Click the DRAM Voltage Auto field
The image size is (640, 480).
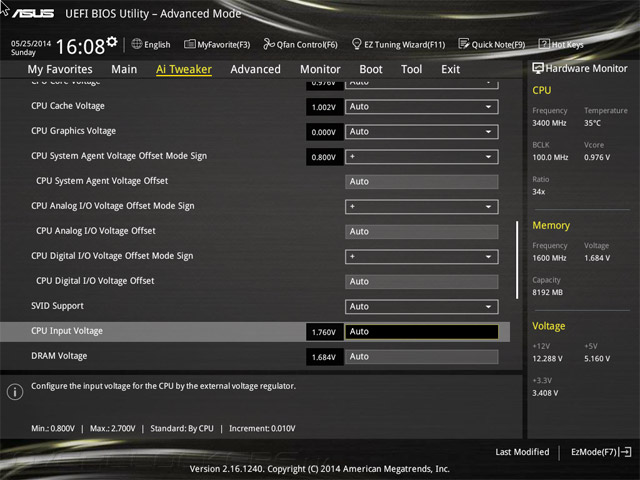click(422, 357)
